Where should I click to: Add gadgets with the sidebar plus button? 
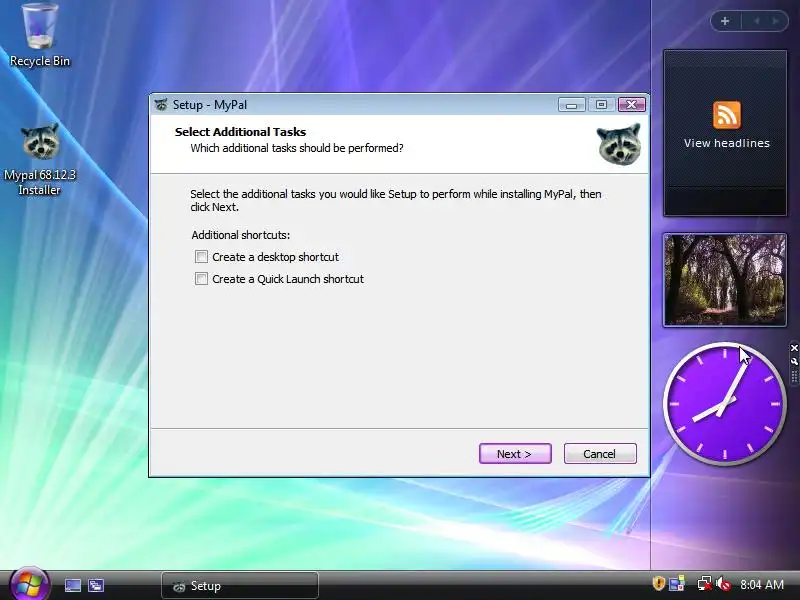[725, 21]
